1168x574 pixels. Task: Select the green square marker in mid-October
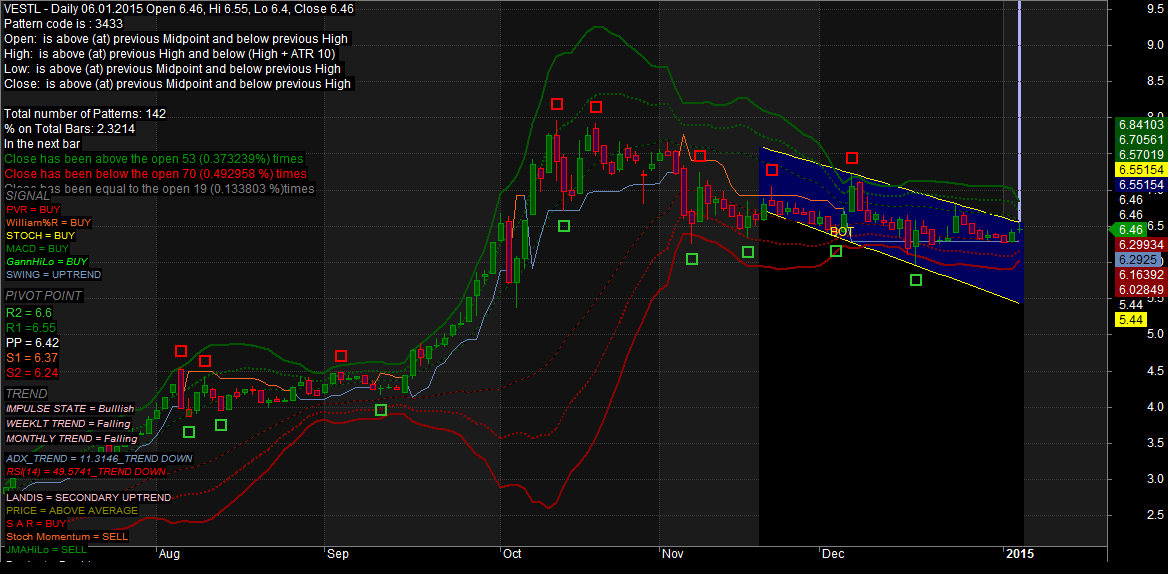(x=564, y=226)
